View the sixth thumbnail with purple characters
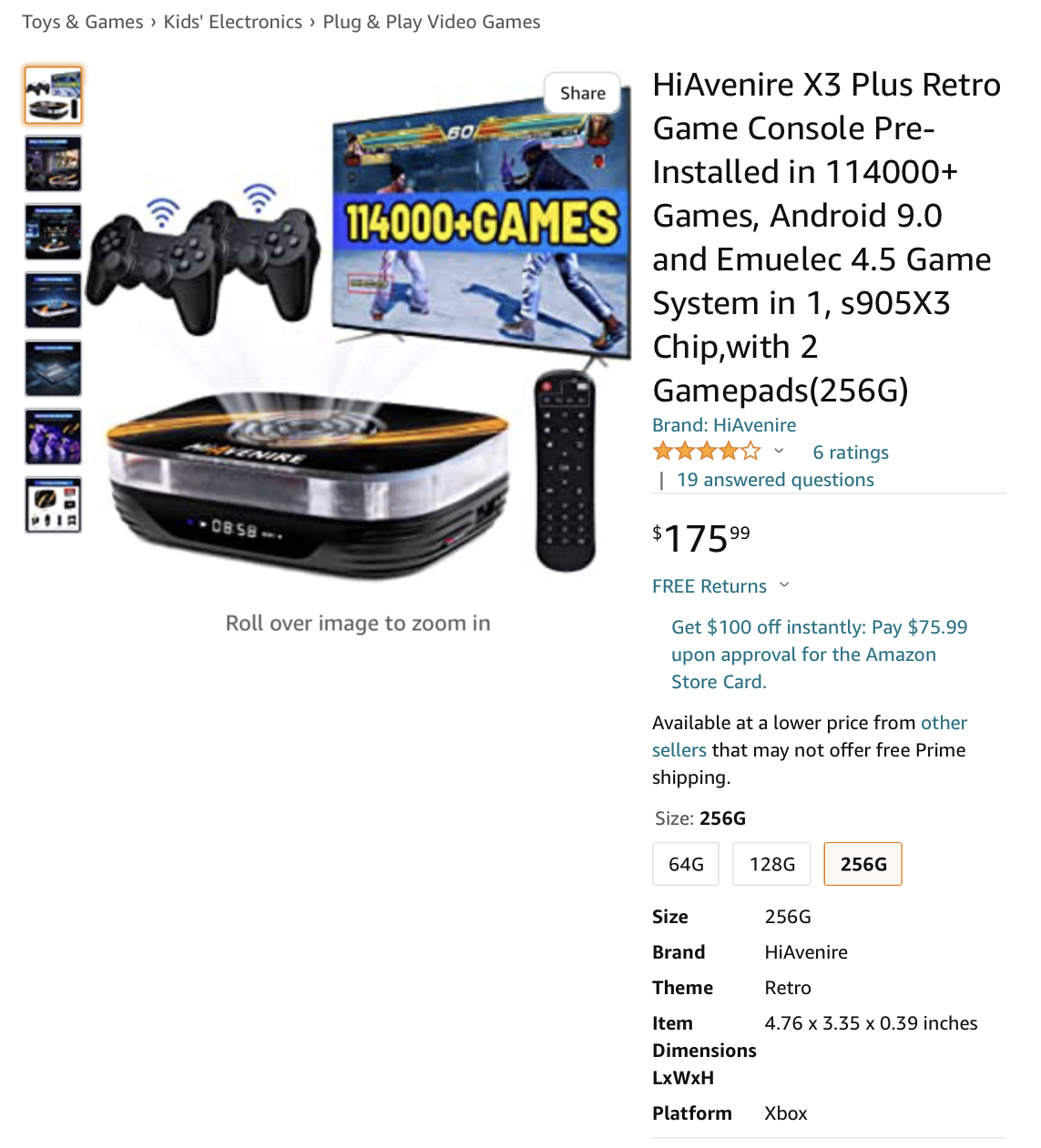 53,437
